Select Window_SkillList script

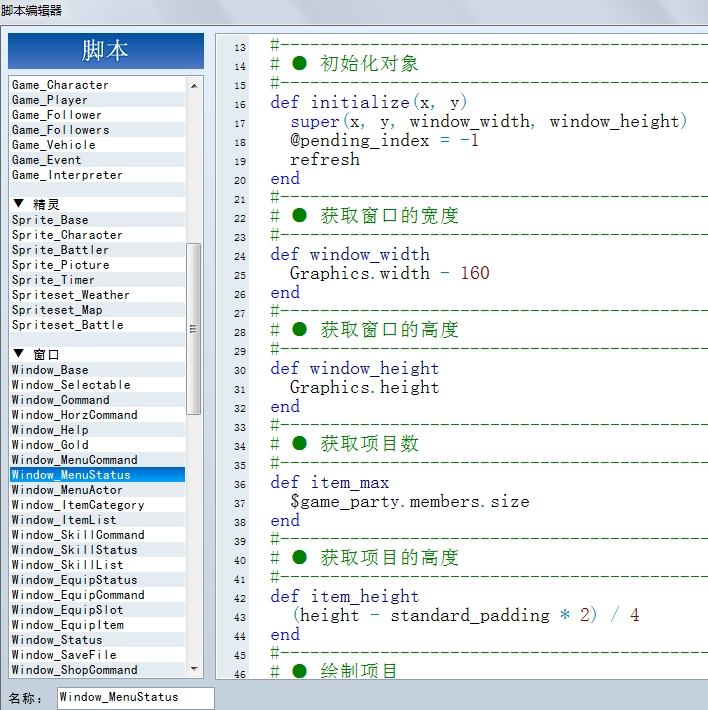(x=97, y=564)
